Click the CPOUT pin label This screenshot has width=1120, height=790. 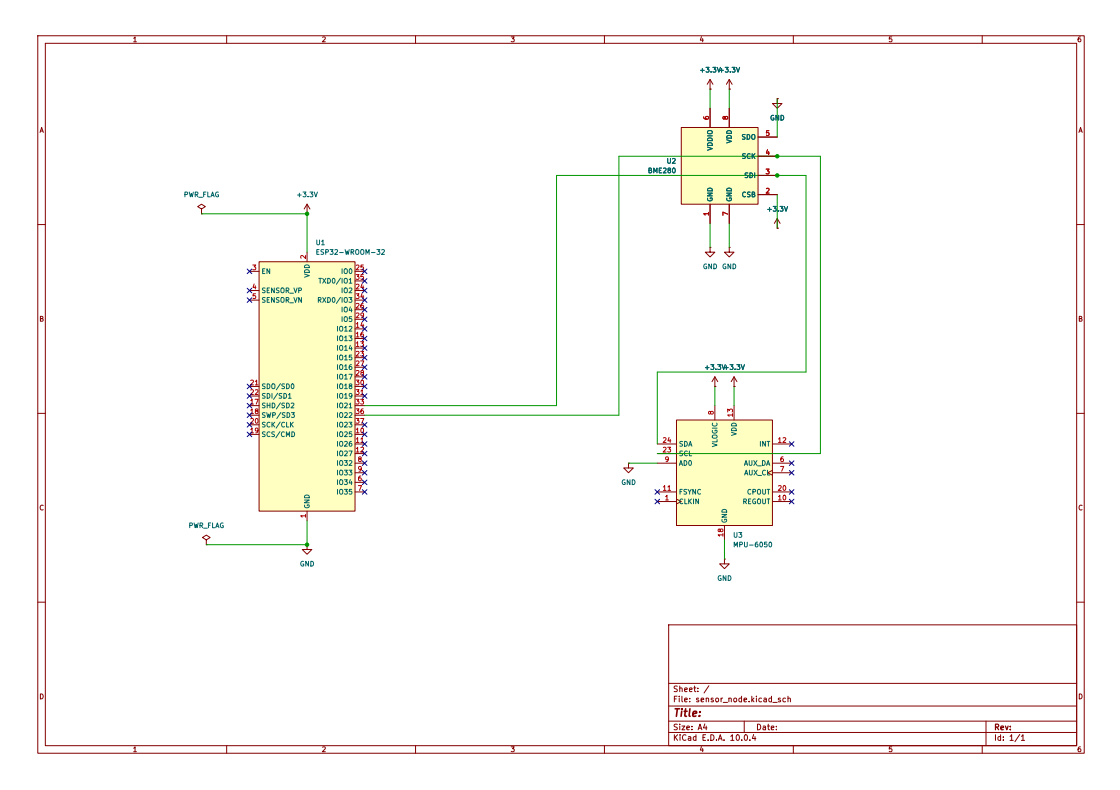pyautogui.click(x=759, y=492)
